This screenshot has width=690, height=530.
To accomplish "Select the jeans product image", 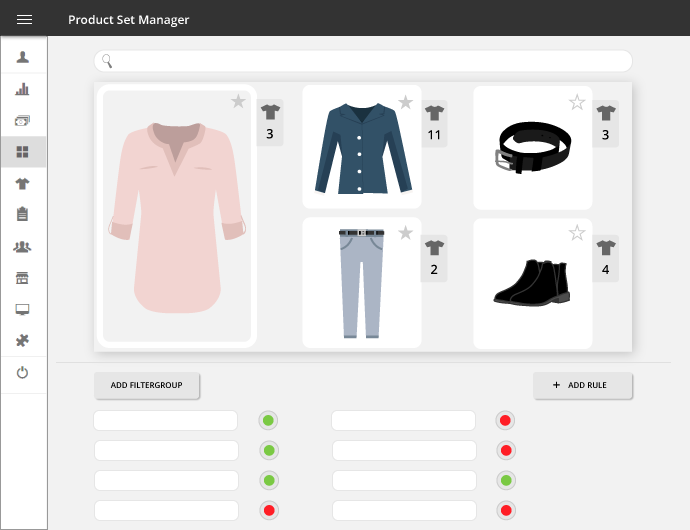I will click(x=361, y=283).
